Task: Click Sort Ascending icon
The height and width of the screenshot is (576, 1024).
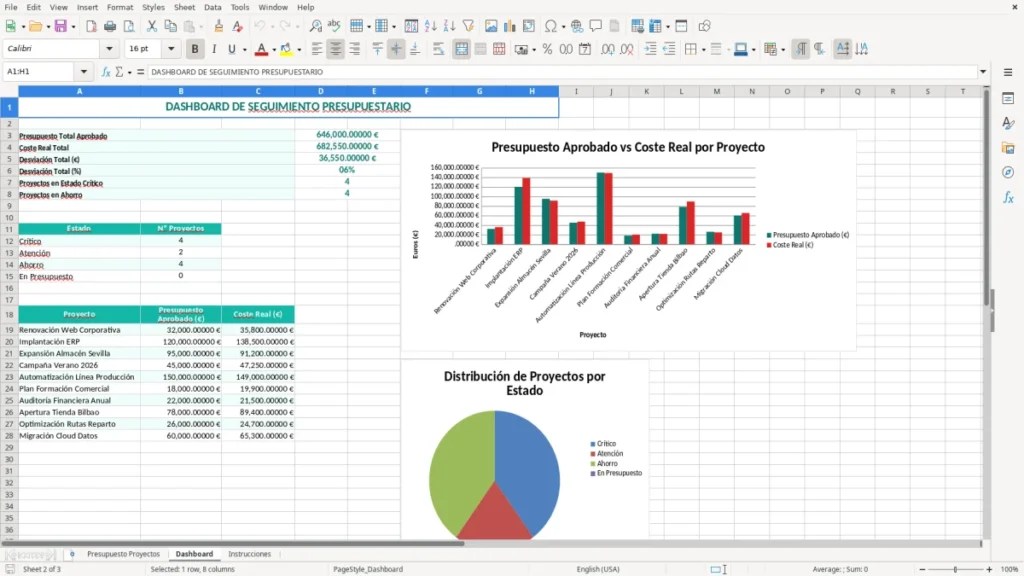Action: pyautogui.click(x=430, y=26)
